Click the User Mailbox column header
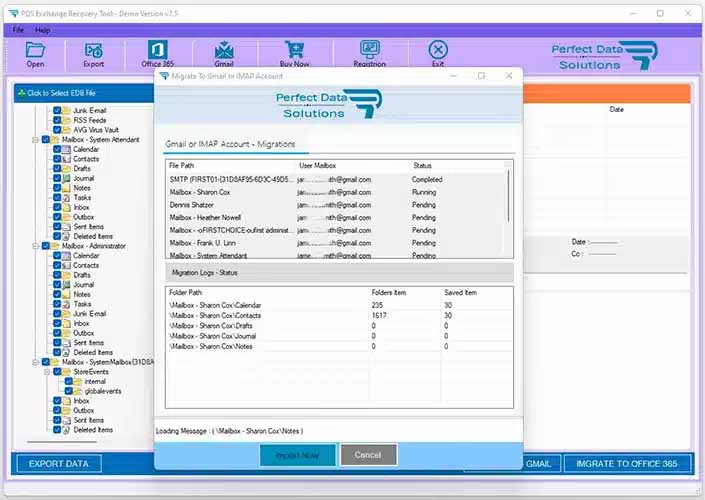Image resolution: width=705 pixels, height=500 pixels. [318, 165]
